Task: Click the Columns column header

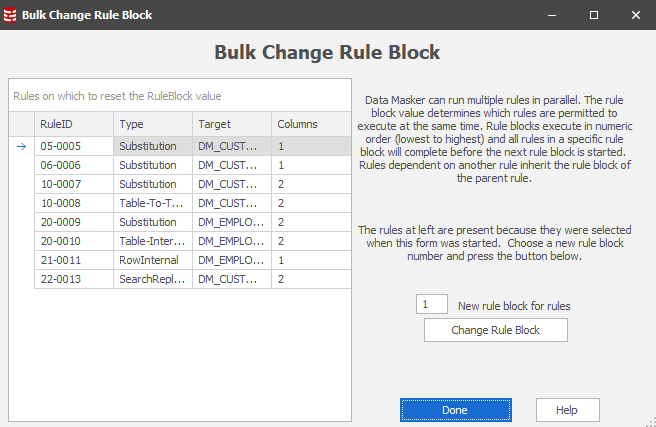Action: pyautogui.click(x=311, y=124)
